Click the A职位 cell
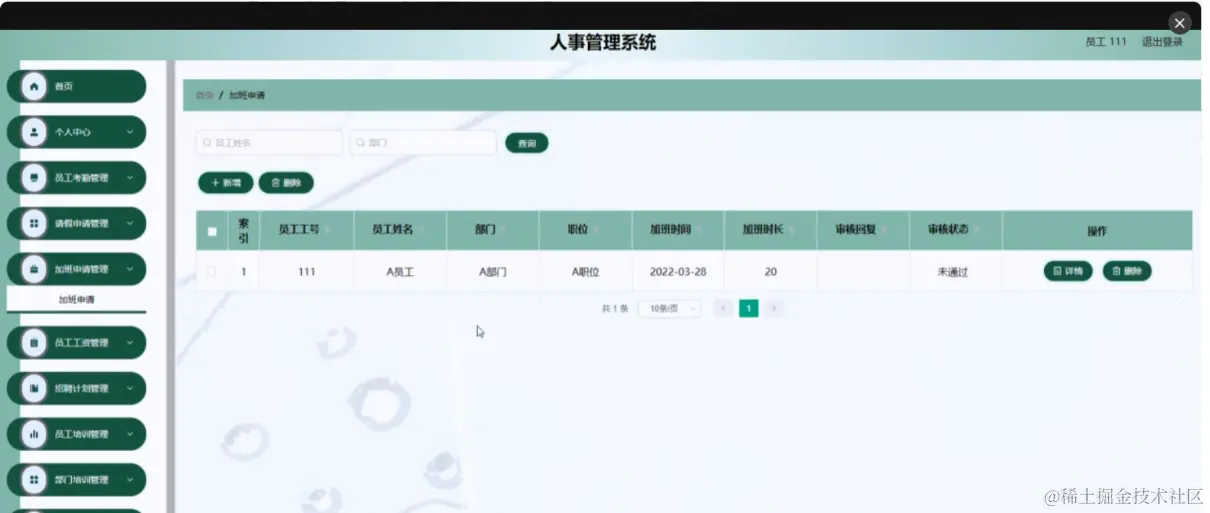Screen dimensions: 1210x513 pos(585,272)
